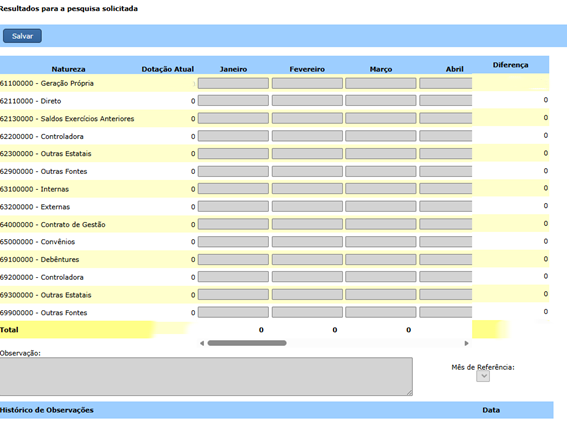Click the Abril column header

pyautogui.click(x=455, y=69)
